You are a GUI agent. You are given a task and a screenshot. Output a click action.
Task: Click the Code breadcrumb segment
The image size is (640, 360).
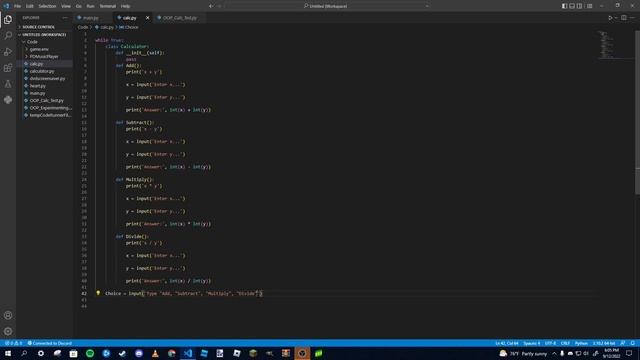tap(83, 27)
